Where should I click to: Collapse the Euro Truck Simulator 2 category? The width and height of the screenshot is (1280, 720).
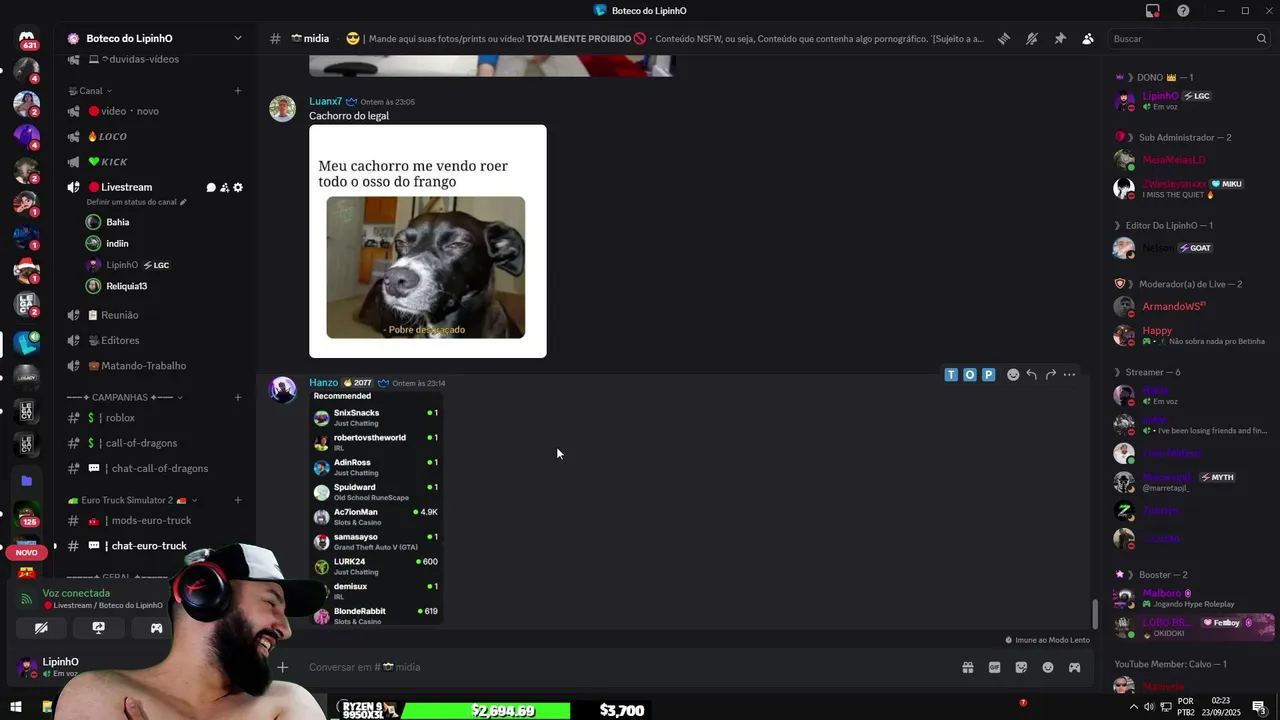[x=132, y=500]
